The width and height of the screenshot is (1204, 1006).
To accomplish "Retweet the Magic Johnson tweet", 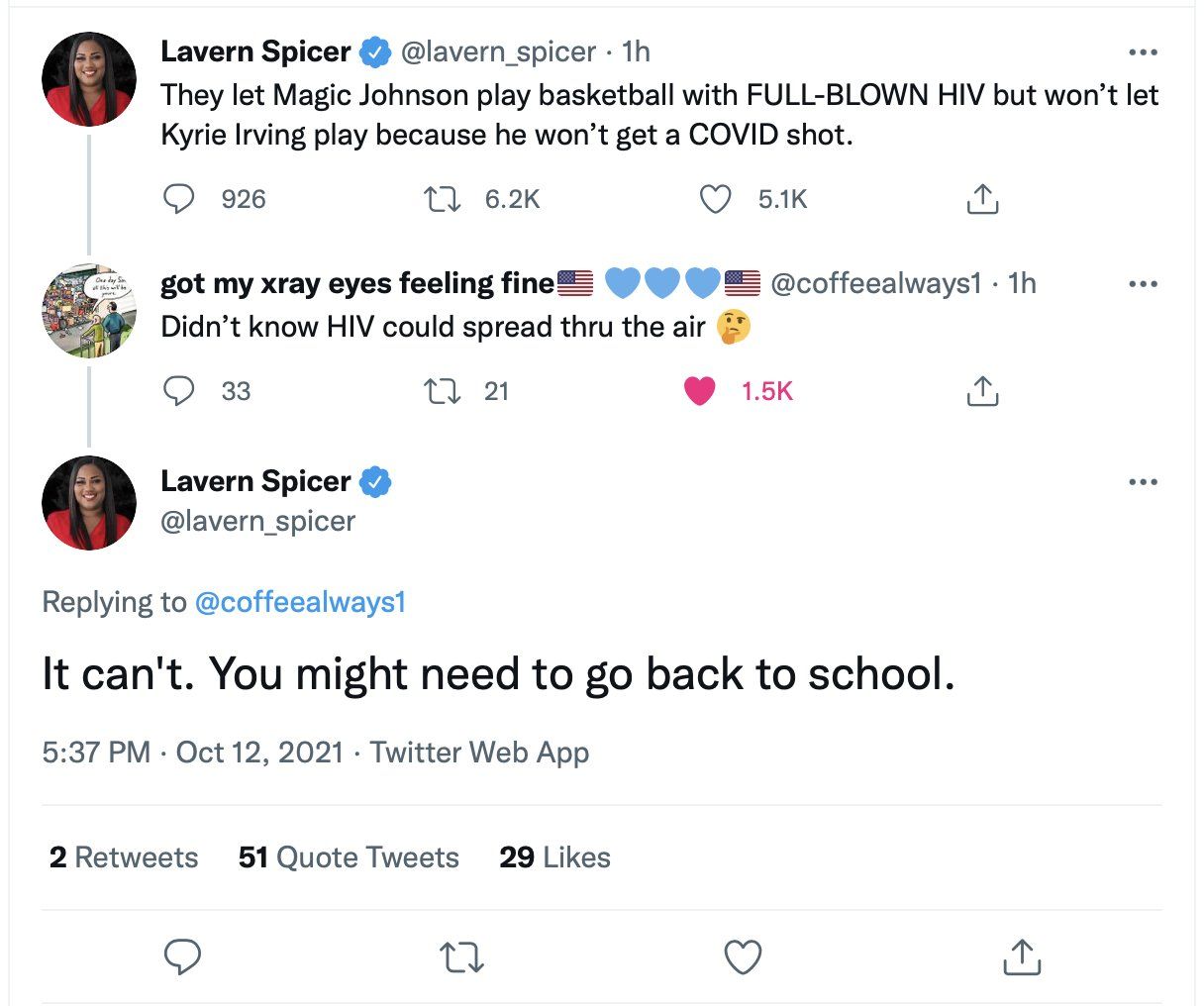I will point(443,198).
